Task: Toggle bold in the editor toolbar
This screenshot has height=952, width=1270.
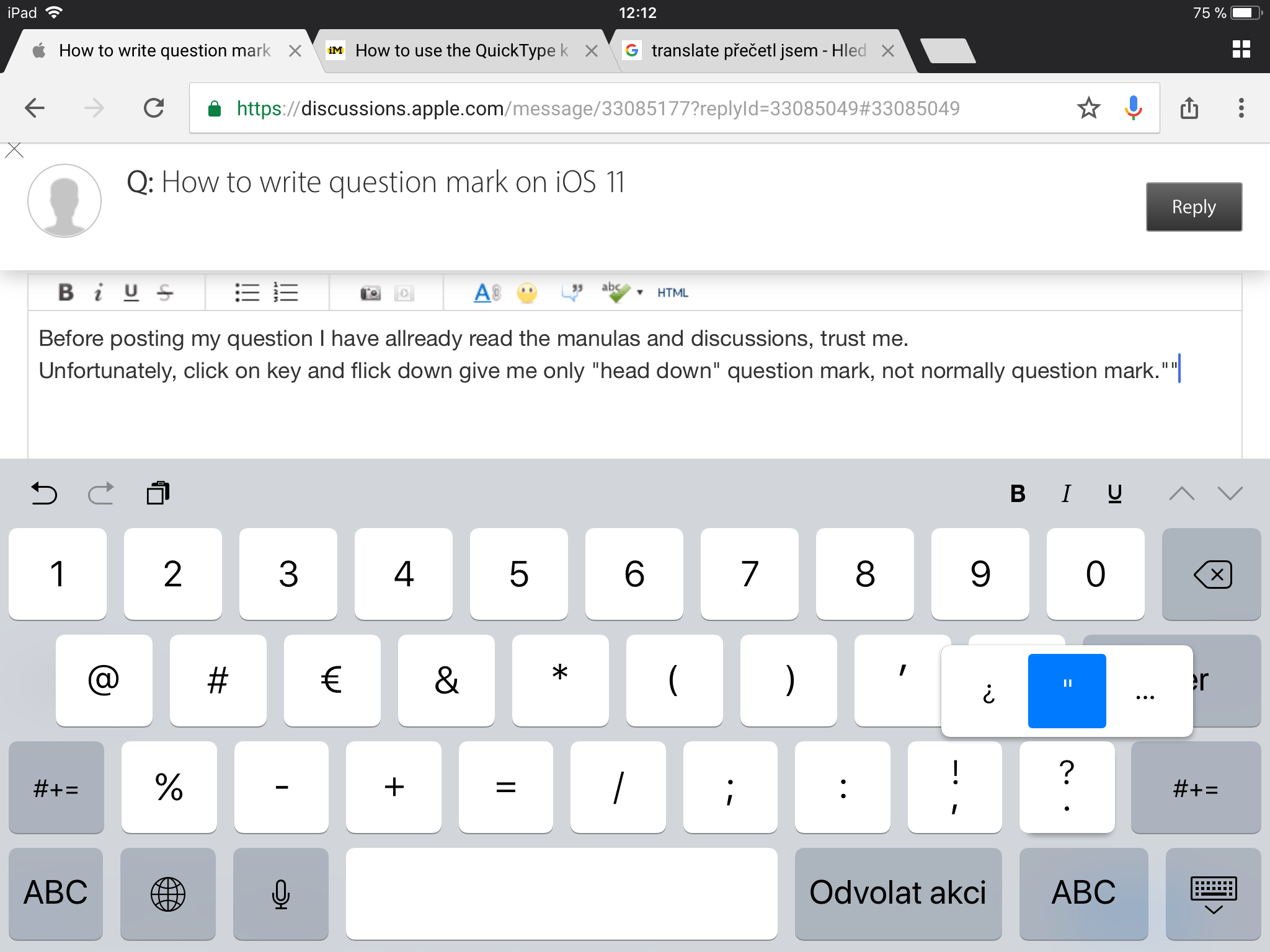Action: click(66, 293)
